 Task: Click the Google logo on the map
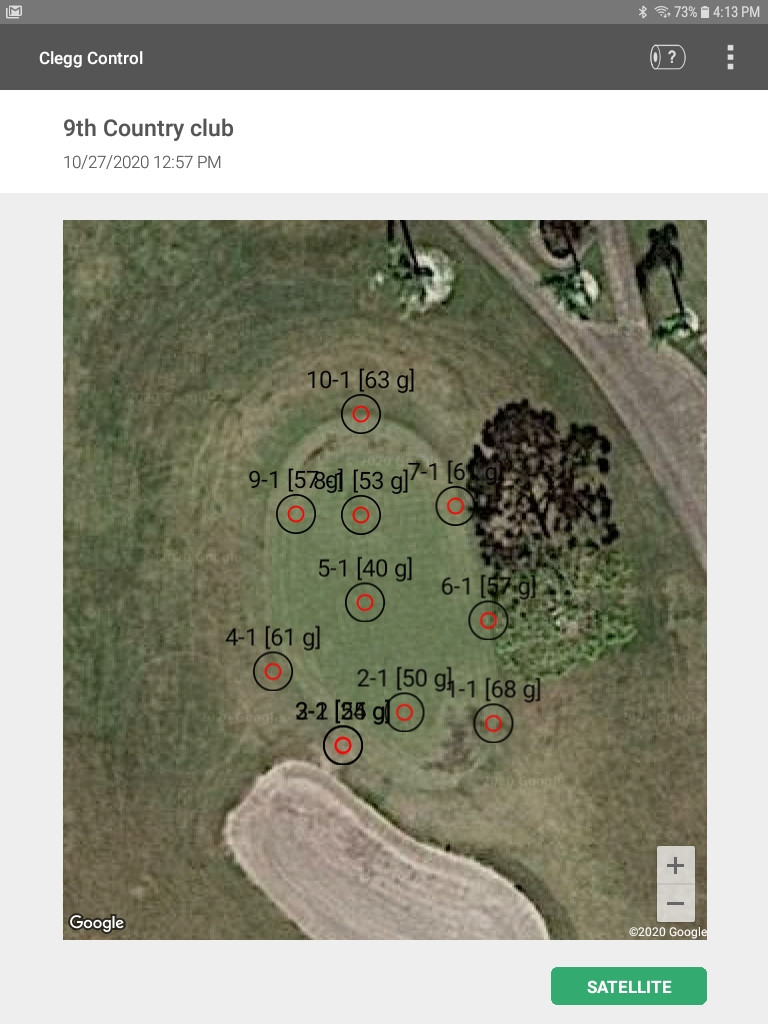click(97, 922)
